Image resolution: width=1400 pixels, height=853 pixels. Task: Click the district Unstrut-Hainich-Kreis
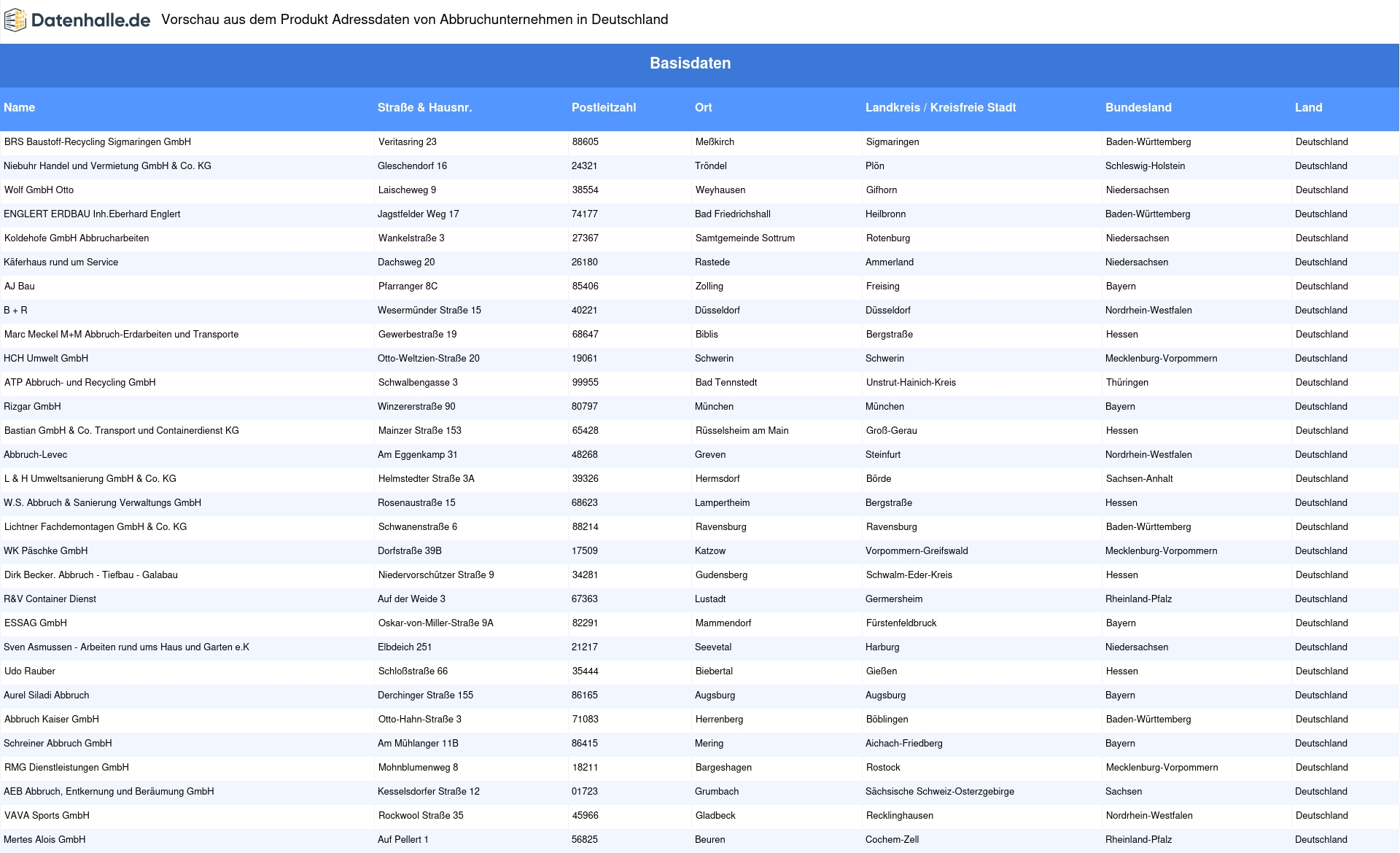click(911, 383)
